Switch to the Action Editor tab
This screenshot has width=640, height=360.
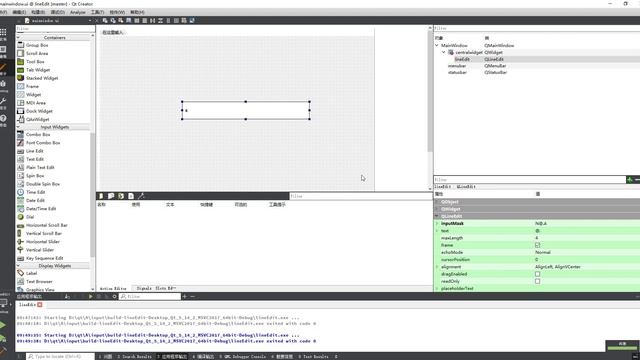[x=113, y=288]
